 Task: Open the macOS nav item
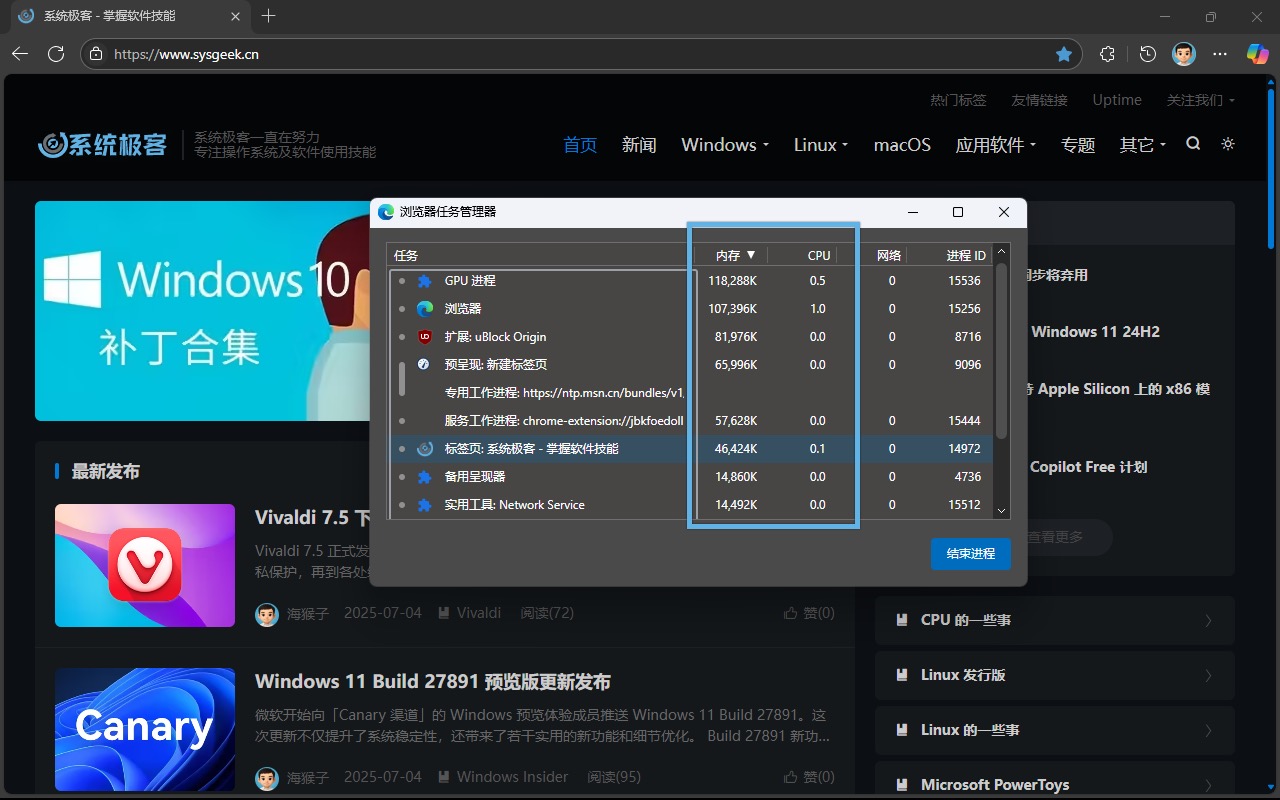pos(902,145)
